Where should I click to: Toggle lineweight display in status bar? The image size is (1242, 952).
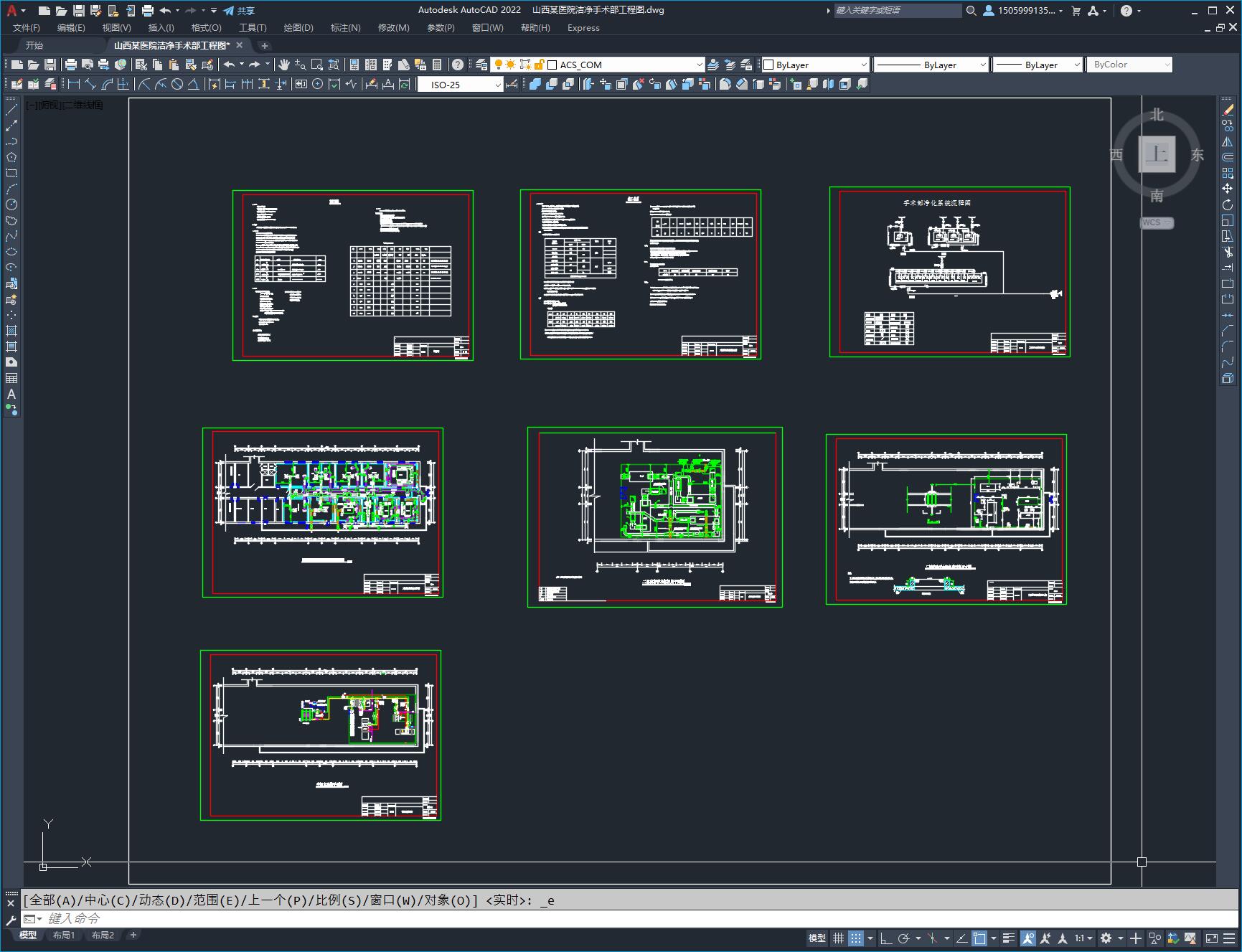click(1008, 938)
